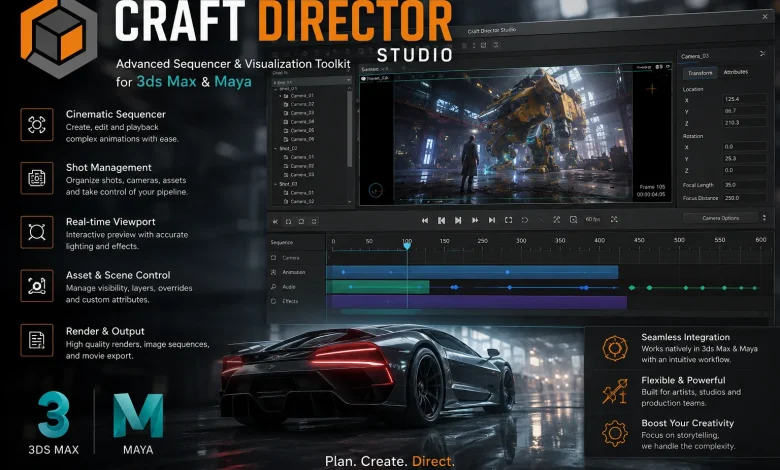780x470 pixels.
Task: Click the Seamless Integration gear icon
Action: 615,348
